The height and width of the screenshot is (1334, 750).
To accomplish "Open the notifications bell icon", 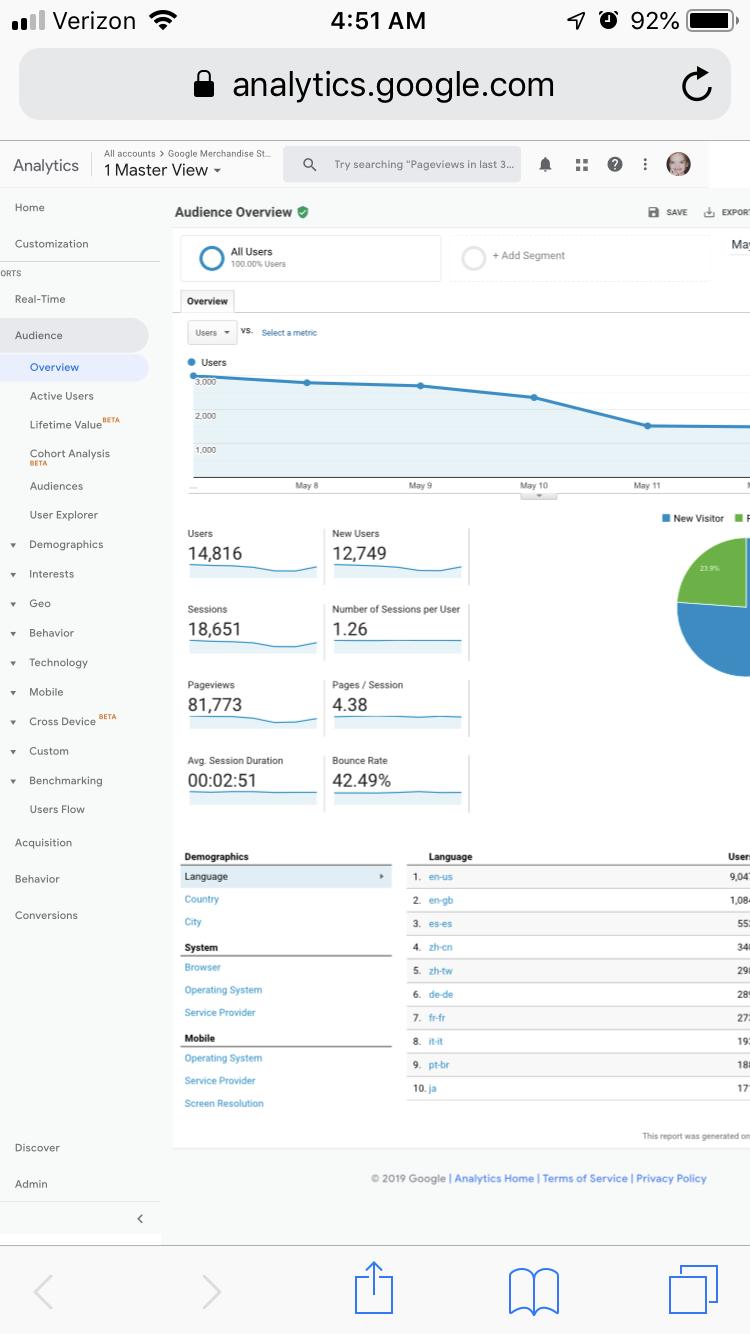I will tap(545, 165).
